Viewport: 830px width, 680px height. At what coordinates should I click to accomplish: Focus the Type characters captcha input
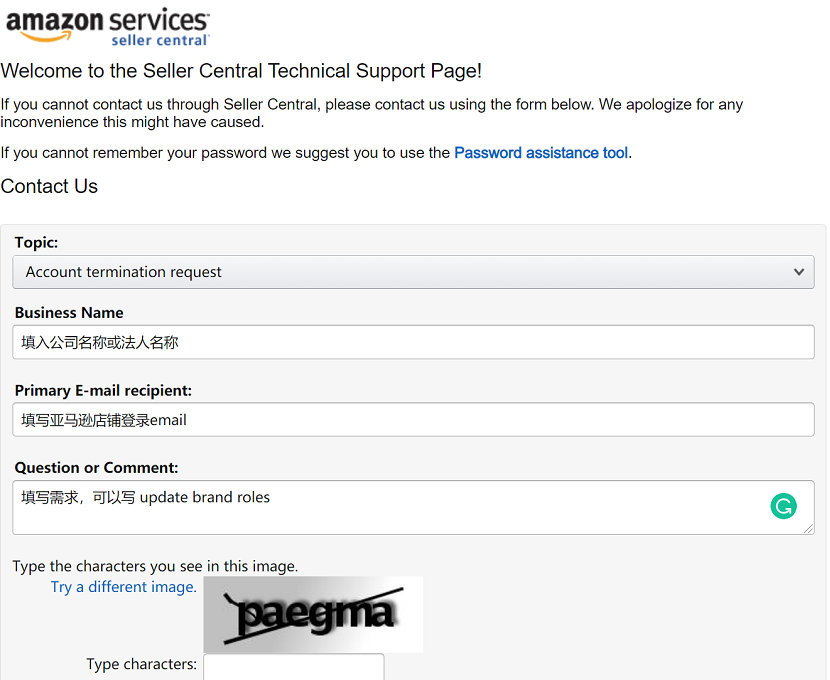(294, 667)
